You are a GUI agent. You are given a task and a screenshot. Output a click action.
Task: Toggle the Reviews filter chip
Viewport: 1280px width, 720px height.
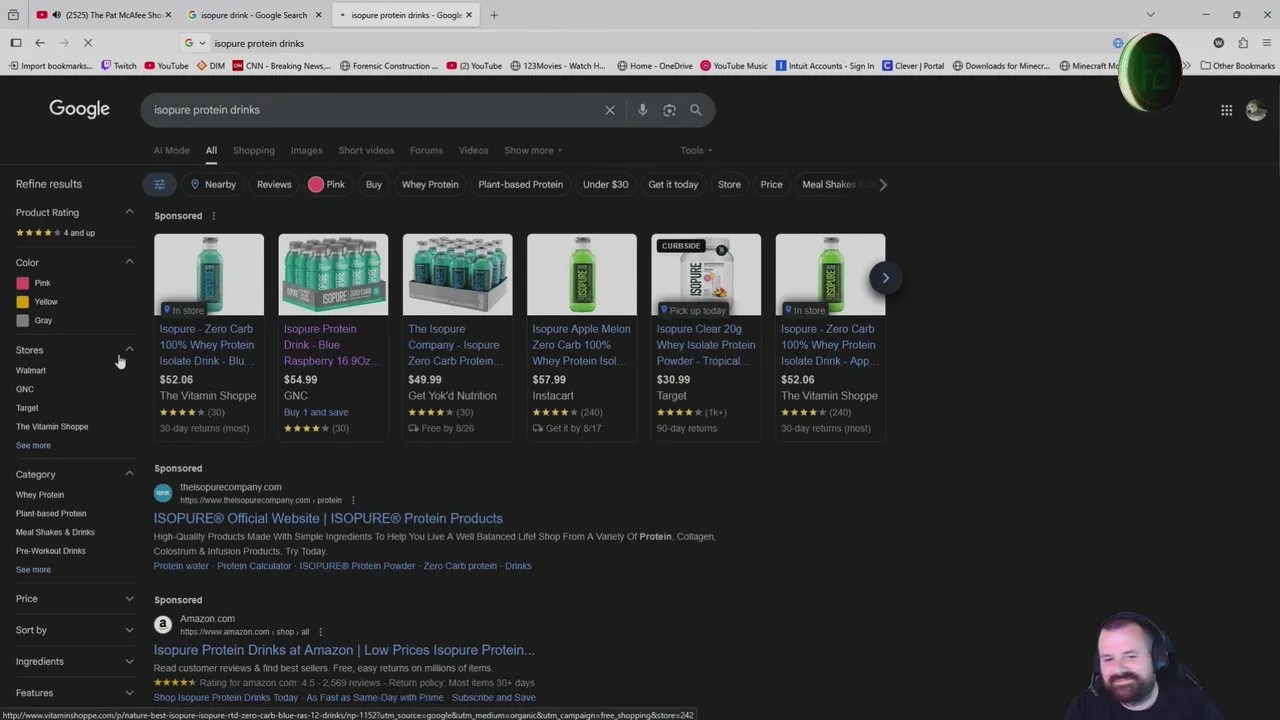coord(274,184)
